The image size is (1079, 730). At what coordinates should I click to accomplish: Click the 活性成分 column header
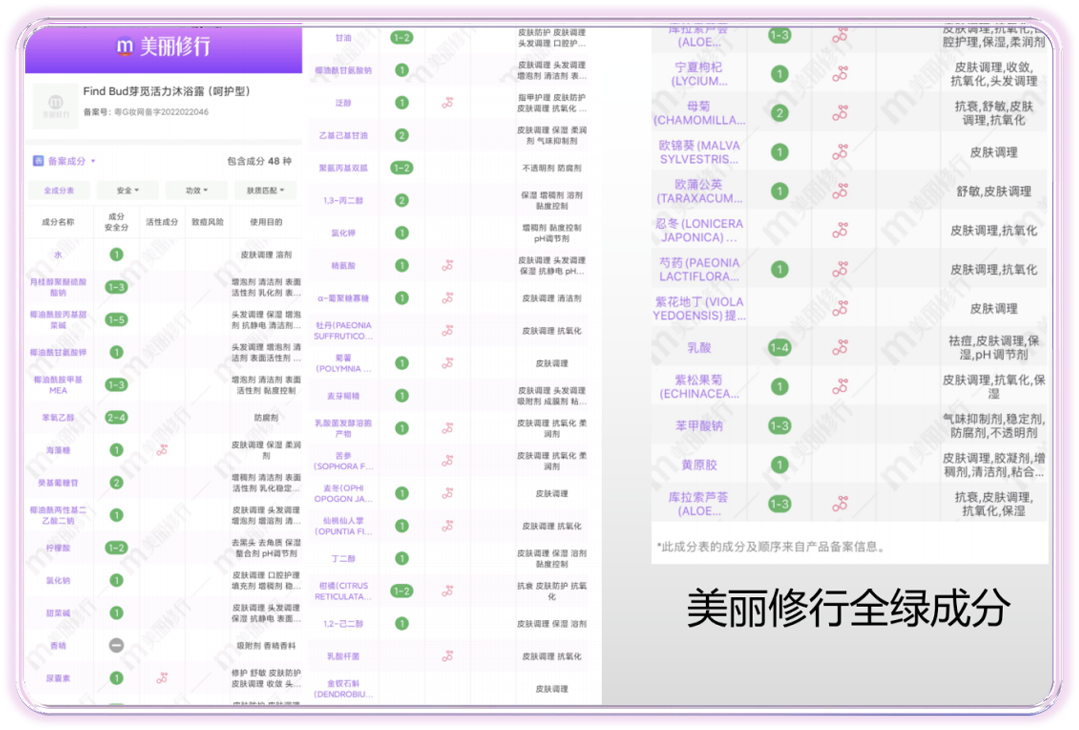coord(162,222)
